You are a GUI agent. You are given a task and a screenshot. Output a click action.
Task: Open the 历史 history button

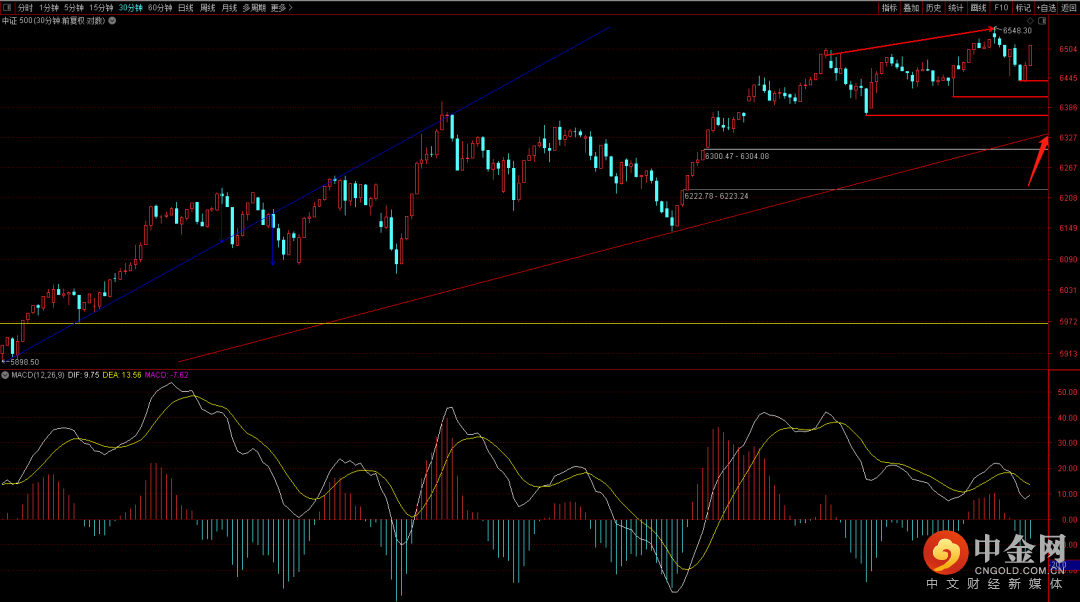(933, 8)
